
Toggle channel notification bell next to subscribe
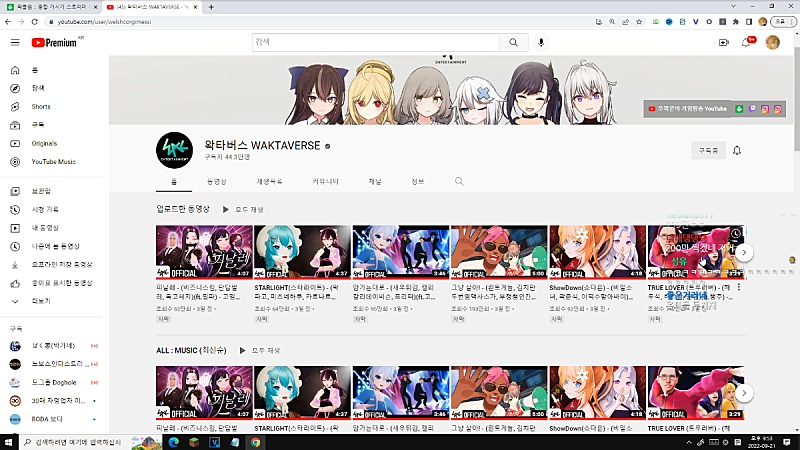click(737, 151)
